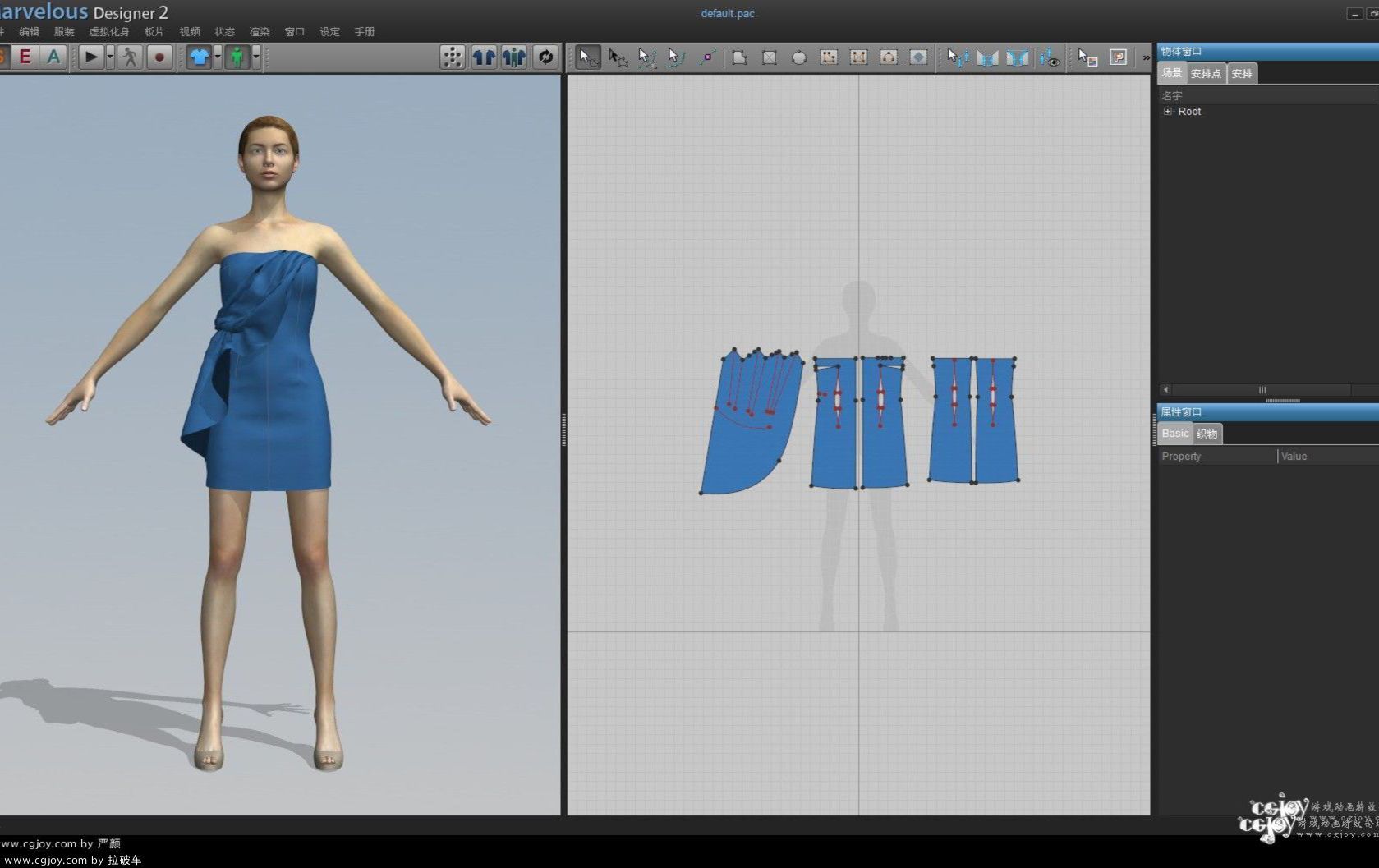This screenshot has height=868, width=1379.
Task: Open the 编辑 menu
Action: pos(29,31)
